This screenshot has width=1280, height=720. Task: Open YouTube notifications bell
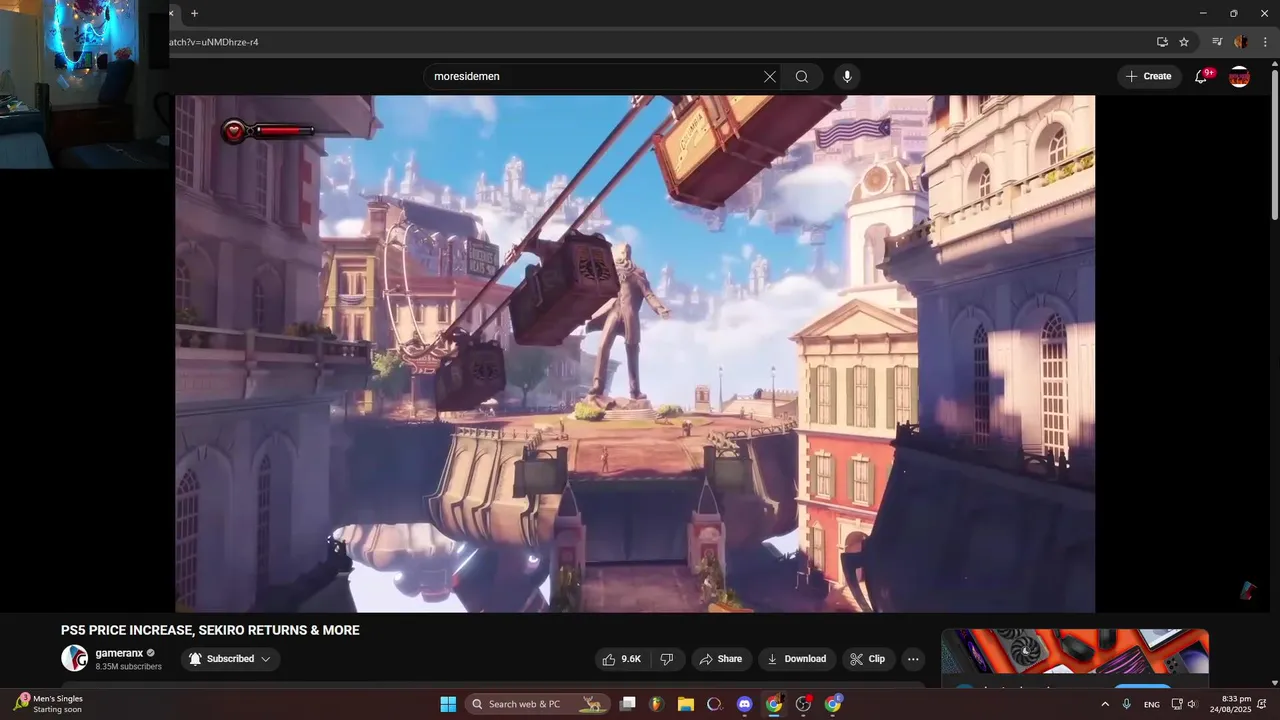pos(1202,76)
